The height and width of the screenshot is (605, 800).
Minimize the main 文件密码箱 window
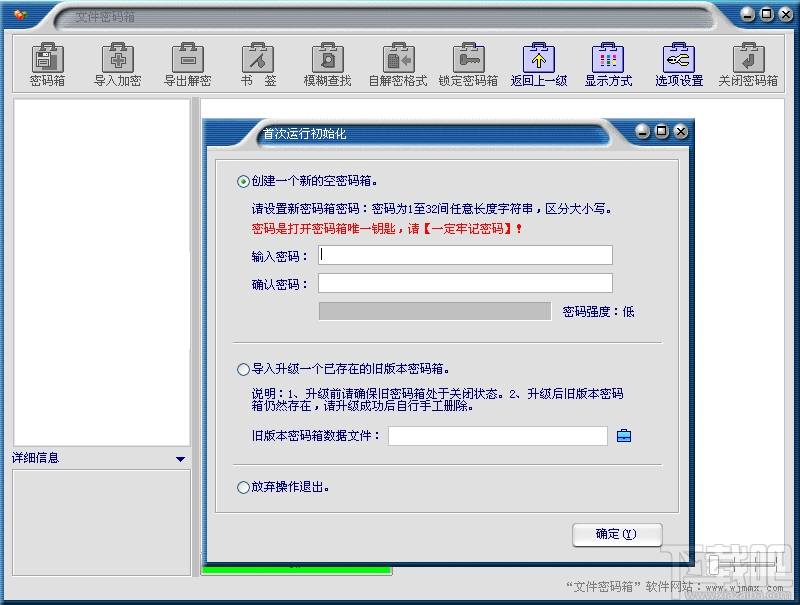click(x=747, y=14)
